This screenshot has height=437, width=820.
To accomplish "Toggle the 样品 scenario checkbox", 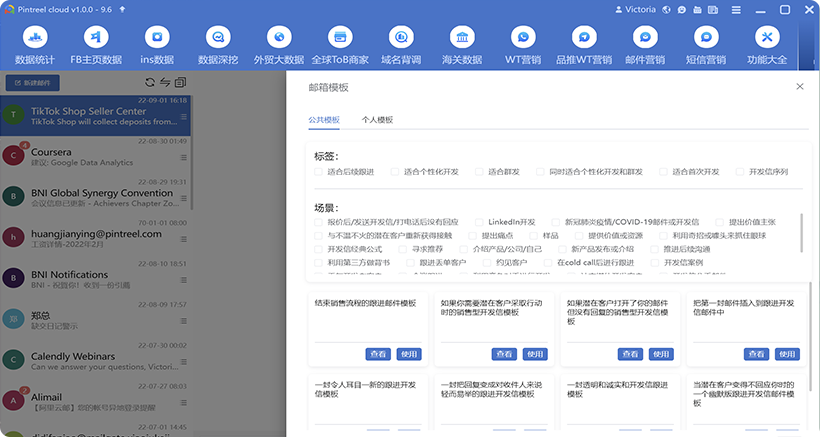I will 535,235.
